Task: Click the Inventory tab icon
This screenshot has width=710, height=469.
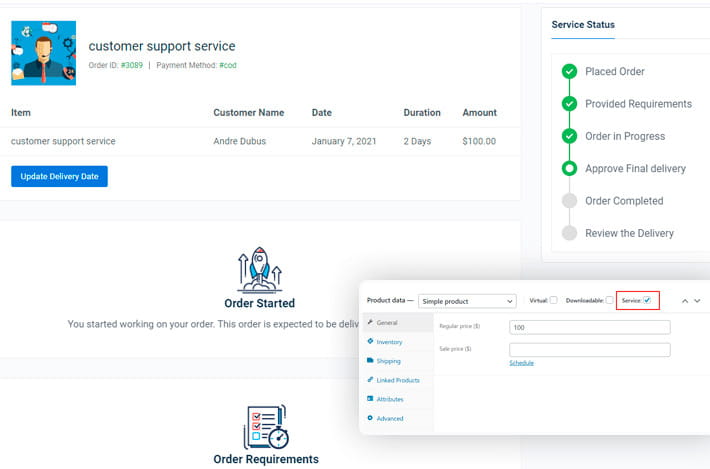Action: coord(370,341)
